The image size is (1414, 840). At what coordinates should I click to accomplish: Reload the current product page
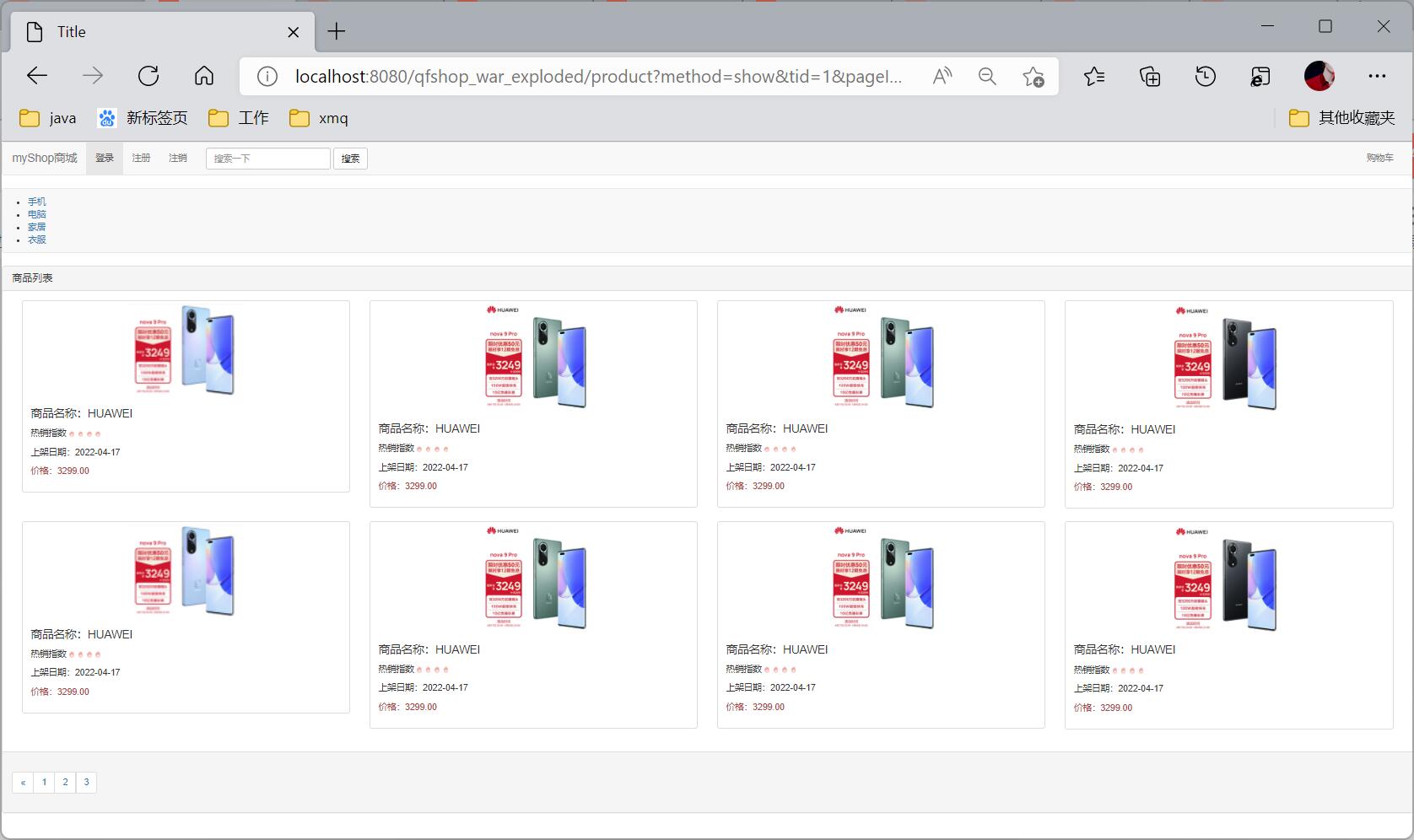coord(148,76)
